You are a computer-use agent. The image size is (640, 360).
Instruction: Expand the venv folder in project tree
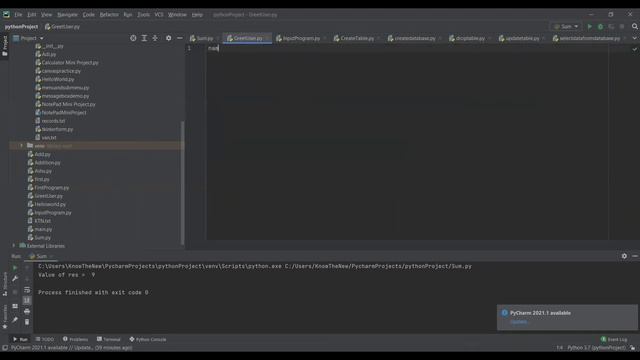[21, 146]
